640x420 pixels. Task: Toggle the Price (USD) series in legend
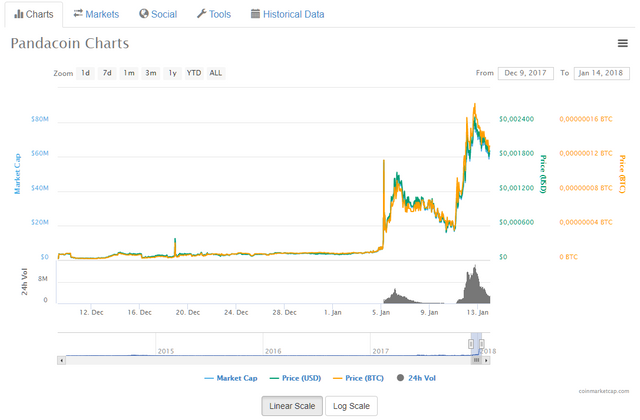coord(296,378)
